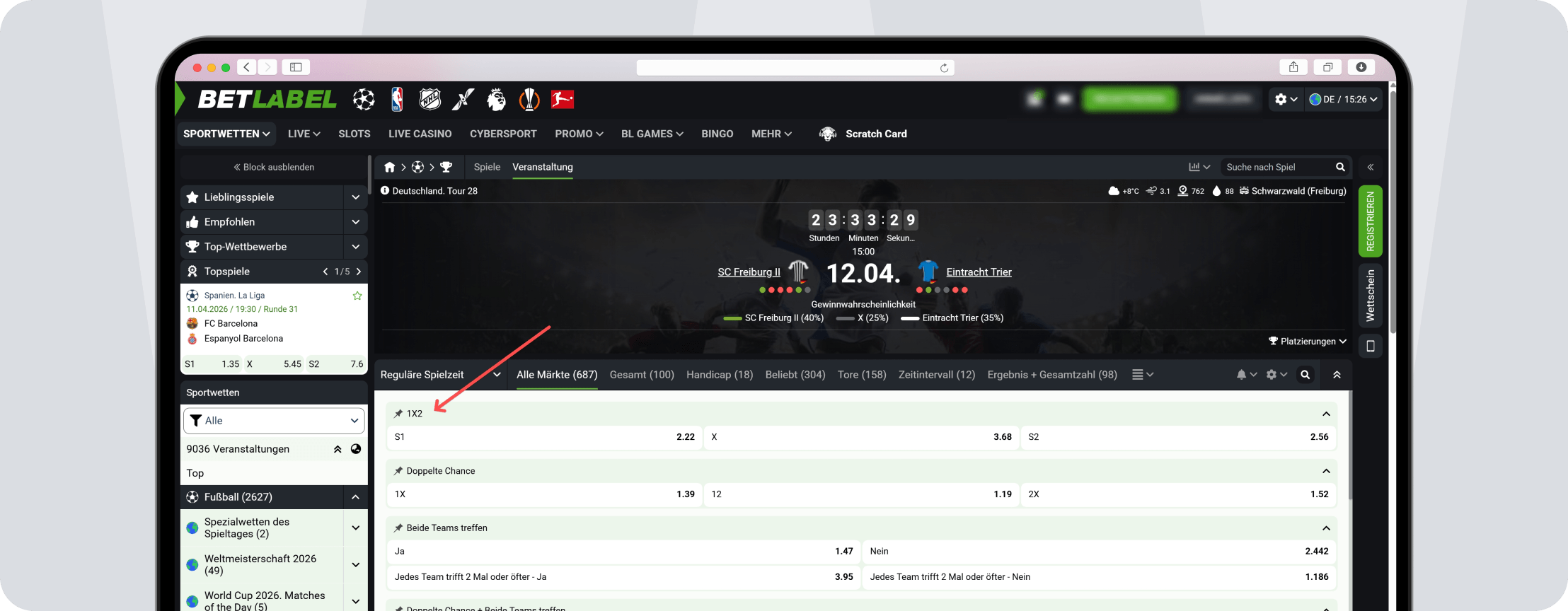Pin the Doppelte Chance market

[398, 471]
